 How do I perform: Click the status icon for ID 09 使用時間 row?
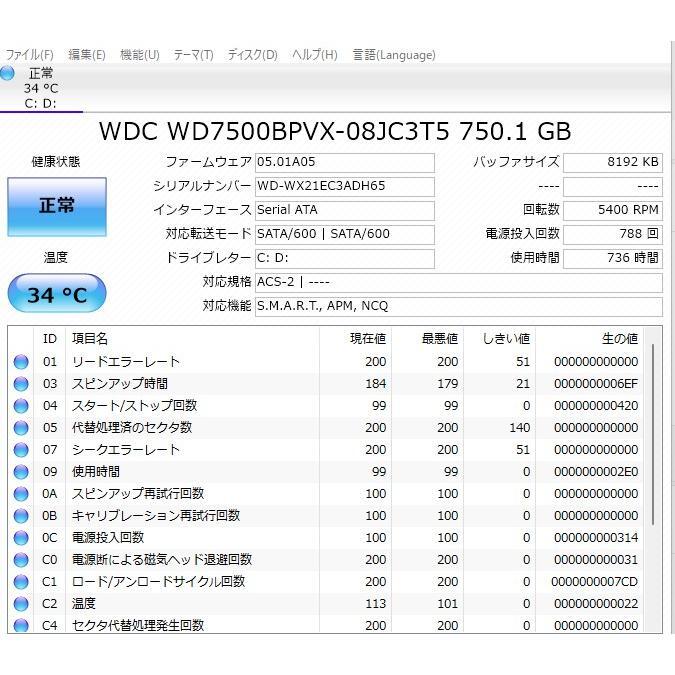pos(21,472)
